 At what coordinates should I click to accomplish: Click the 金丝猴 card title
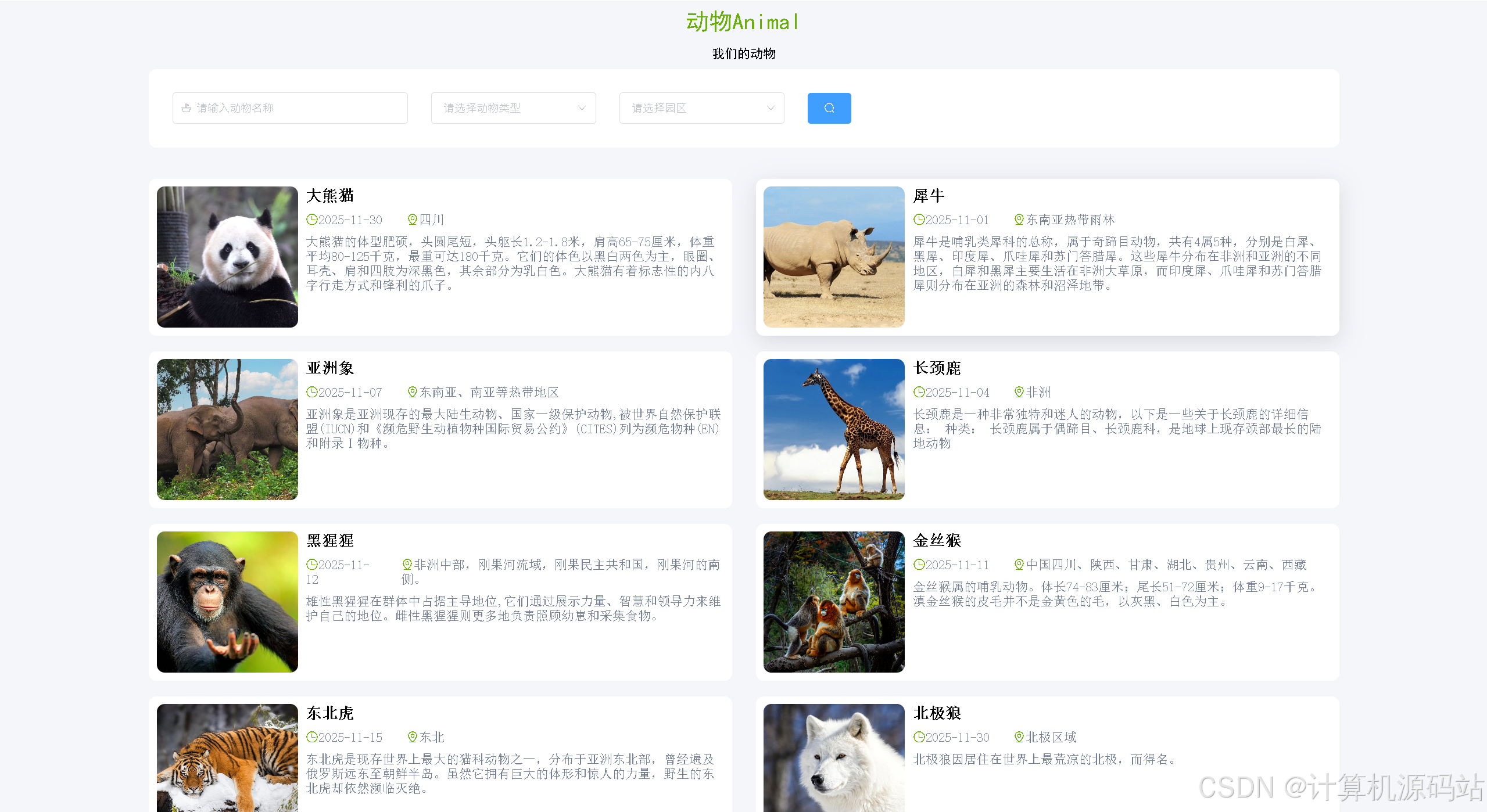(937, 541)
